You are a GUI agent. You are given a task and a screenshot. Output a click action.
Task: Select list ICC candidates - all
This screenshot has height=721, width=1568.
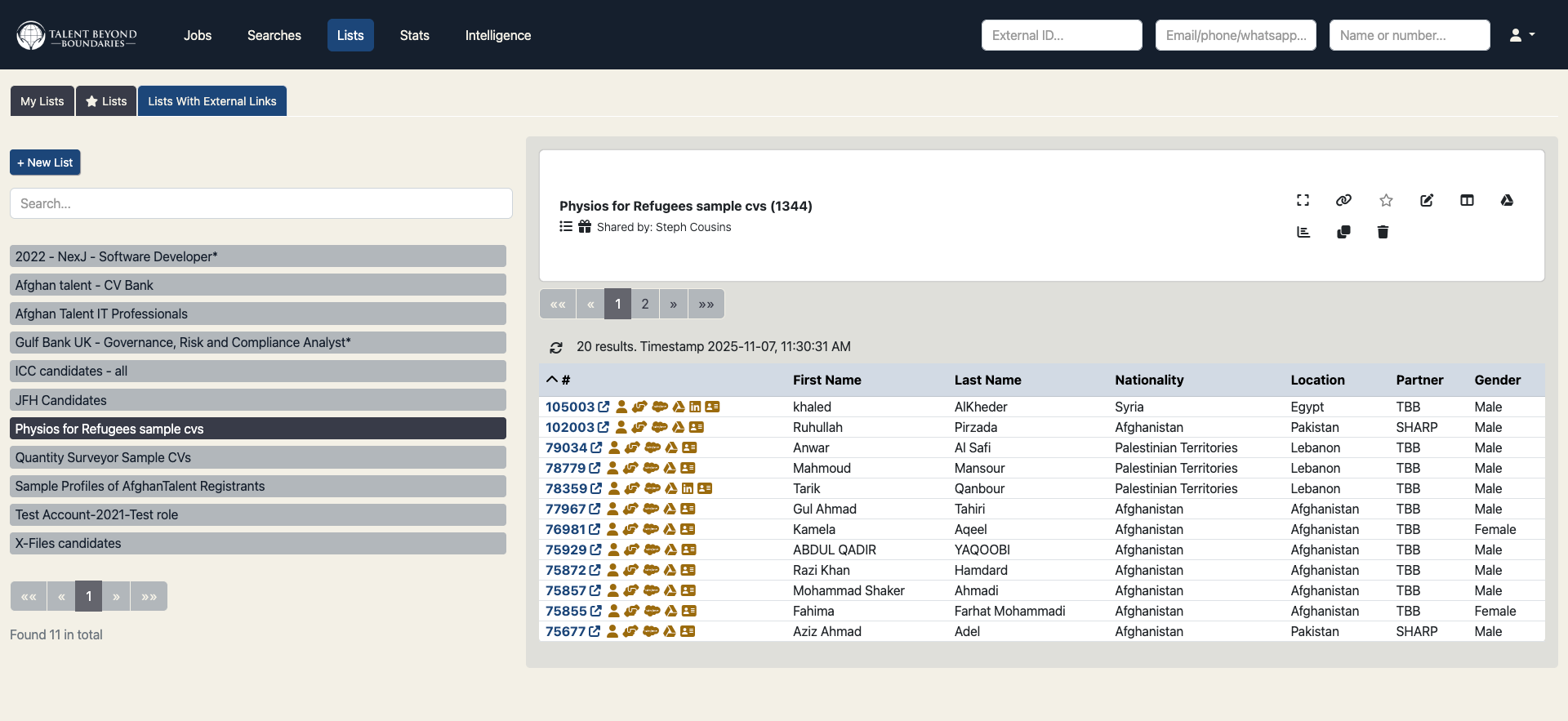(258, 371)
